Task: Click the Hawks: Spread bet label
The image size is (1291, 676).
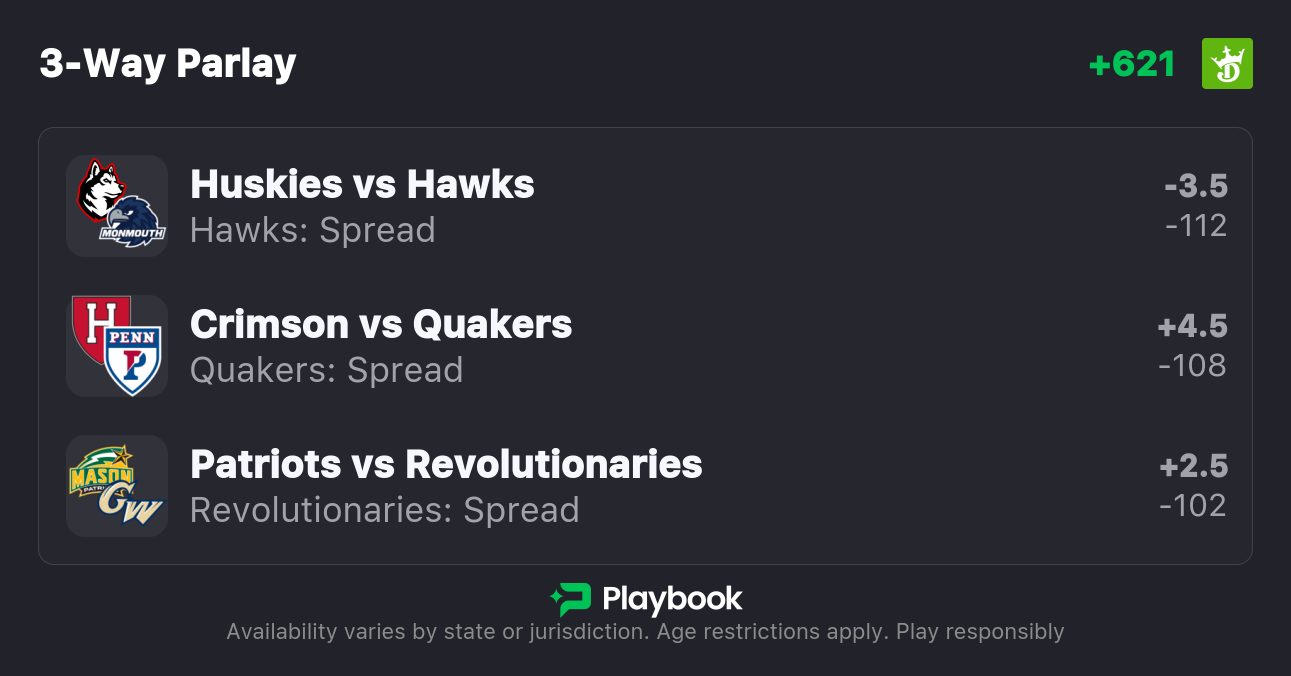Action: point(313,230)
